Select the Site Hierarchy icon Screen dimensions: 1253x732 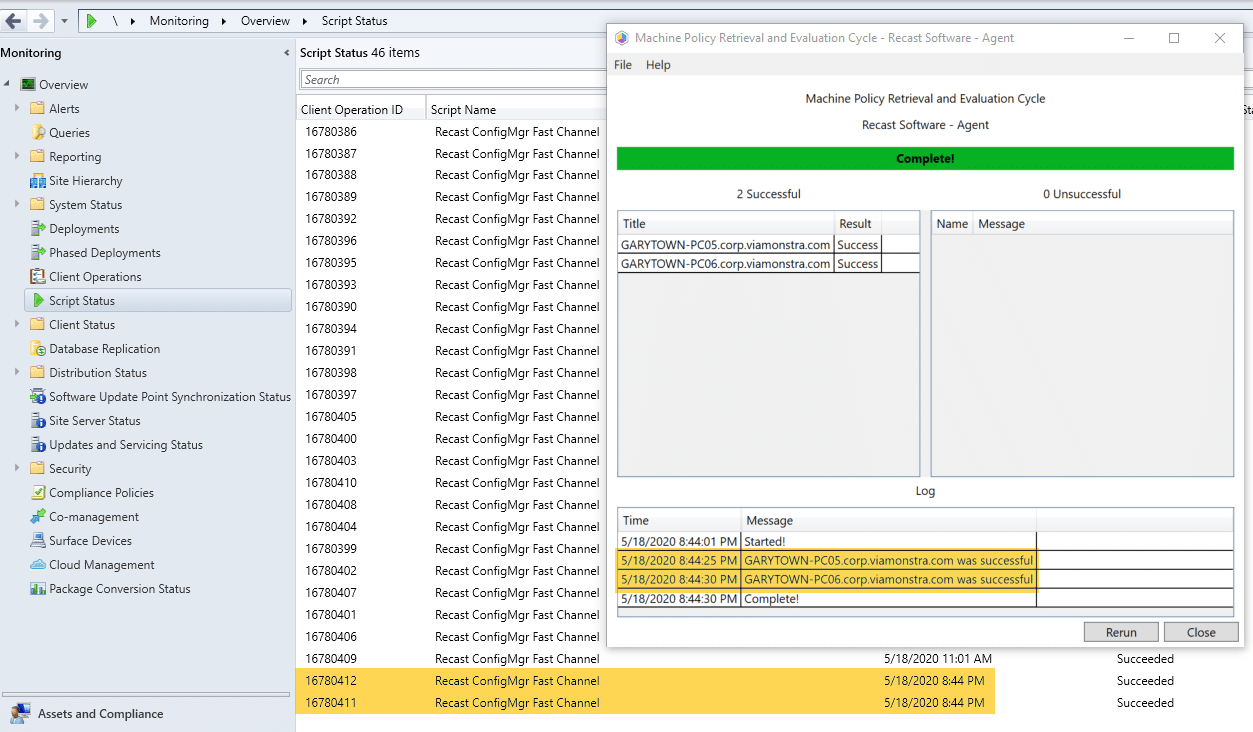coord(38,181)
